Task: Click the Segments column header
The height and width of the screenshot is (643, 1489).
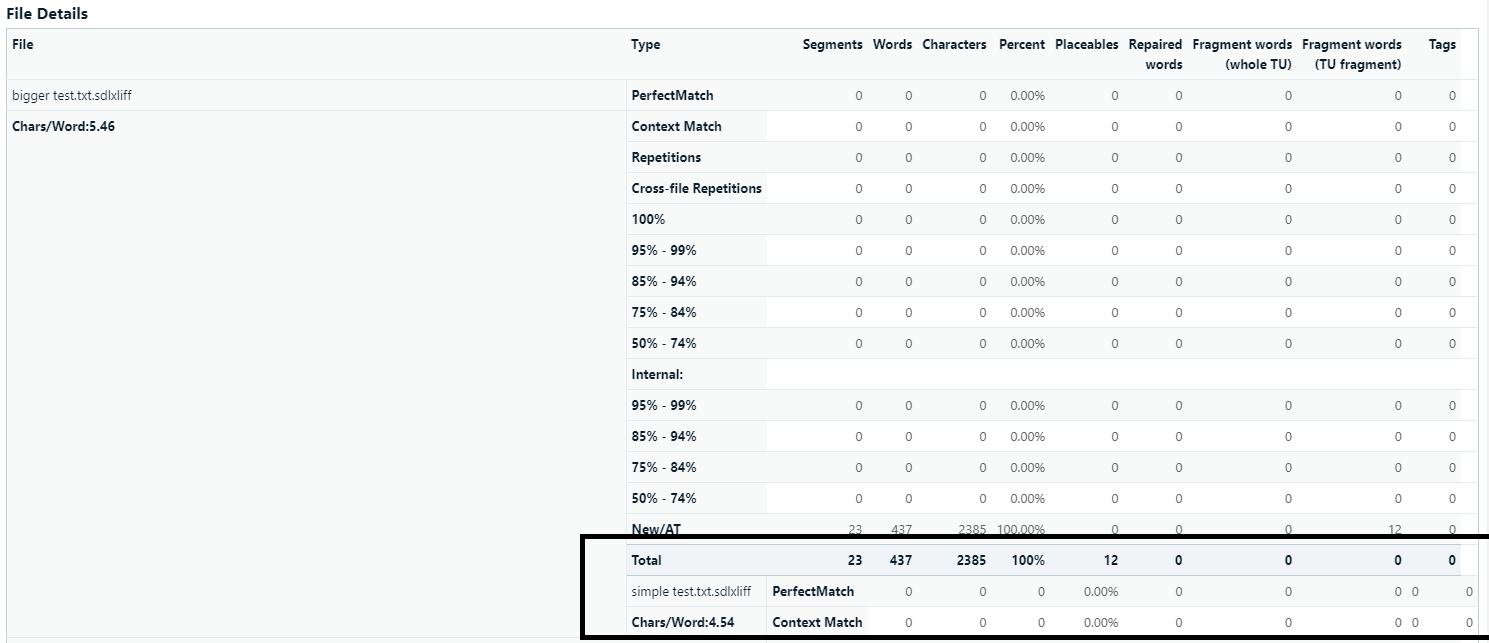Action: pyautogui.click(x=832, y=44)
